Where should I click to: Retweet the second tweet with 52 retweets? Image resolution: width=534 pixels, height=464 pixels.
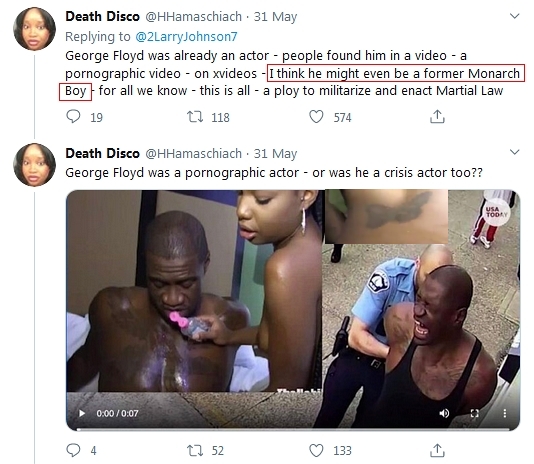[x=195, y=450]
